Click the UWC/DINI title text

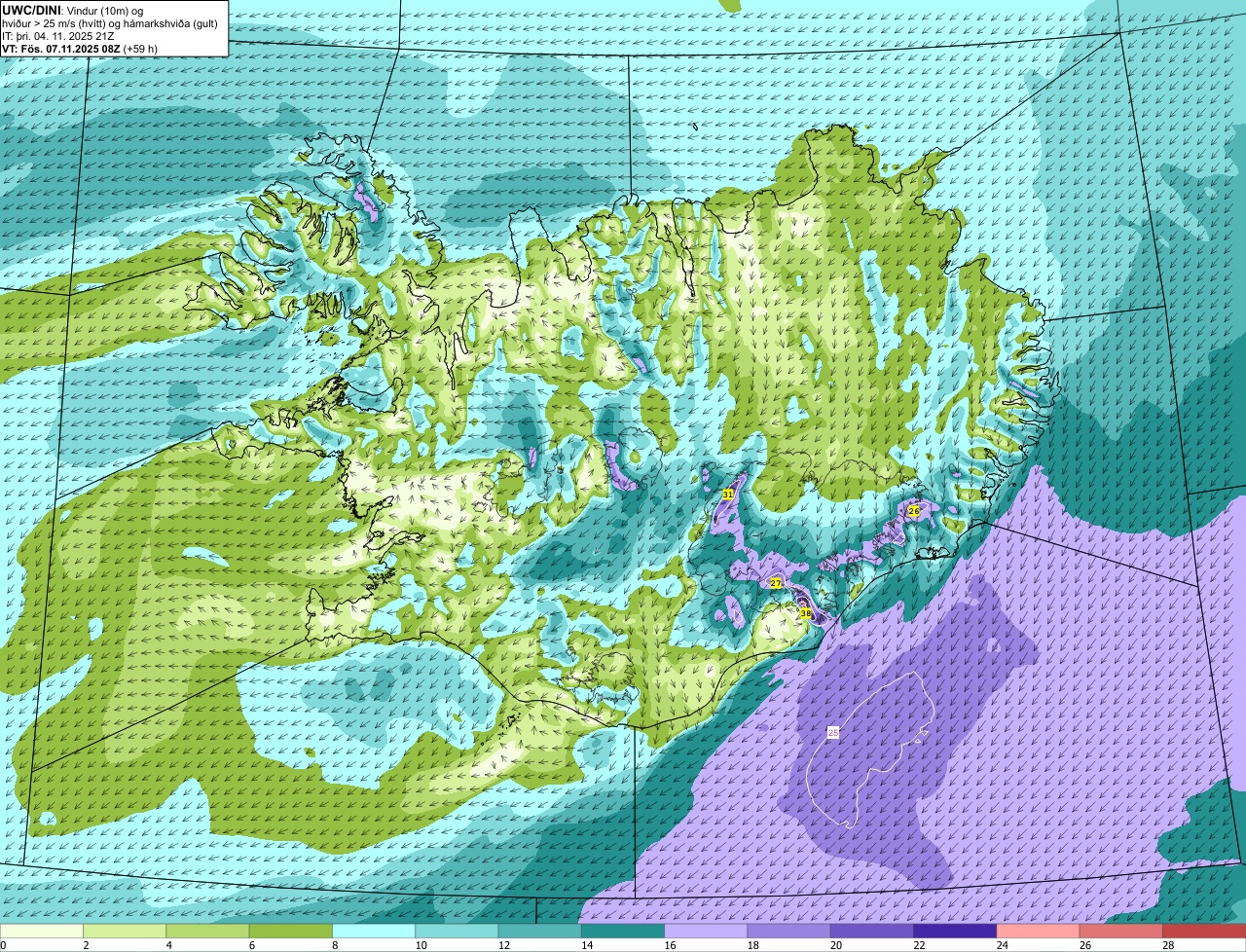[31, 10]
